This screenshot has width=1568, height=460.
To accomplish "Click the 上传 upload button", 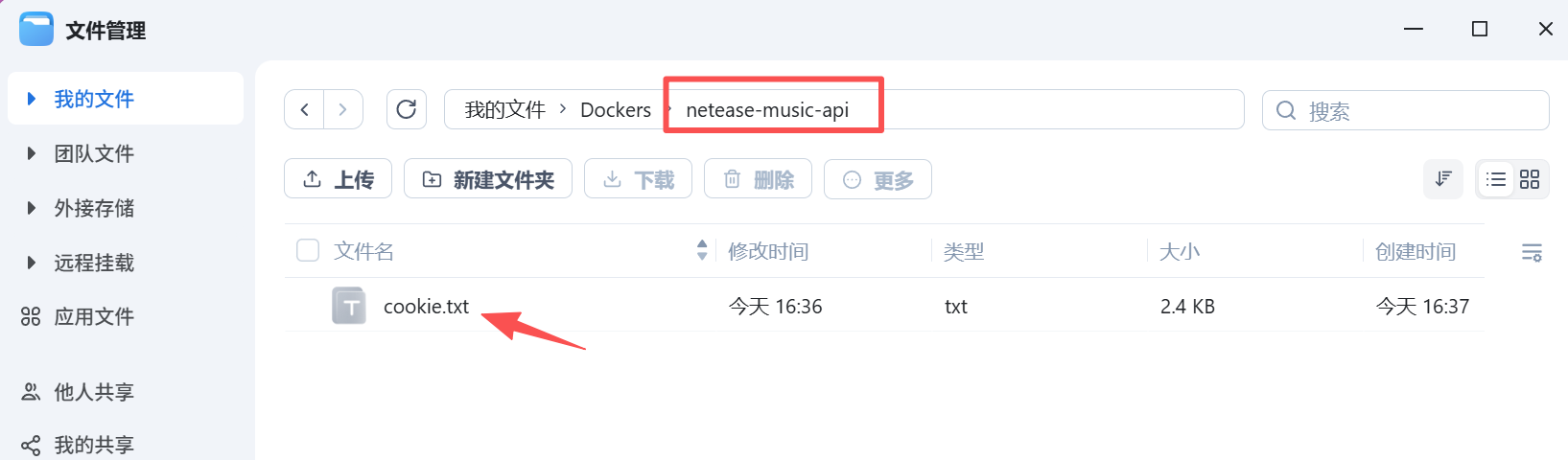I will coord(338,179).
